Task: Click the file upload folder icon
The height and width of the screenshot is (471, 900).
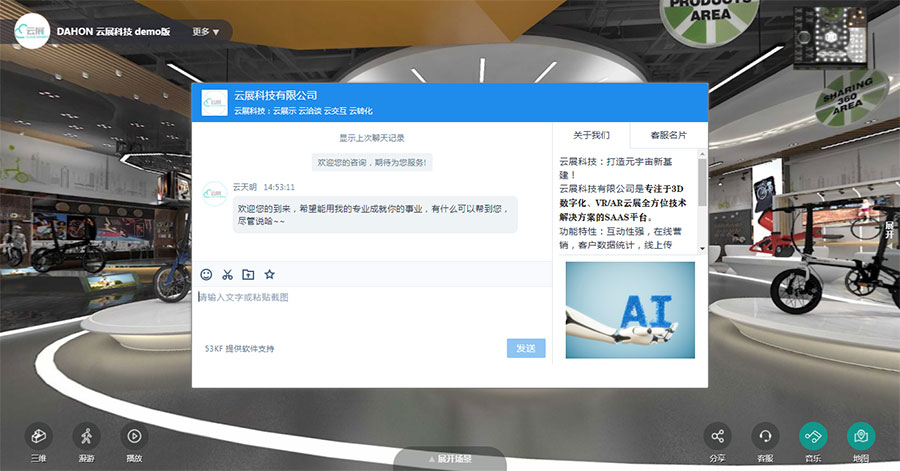Action: point(248,274)
